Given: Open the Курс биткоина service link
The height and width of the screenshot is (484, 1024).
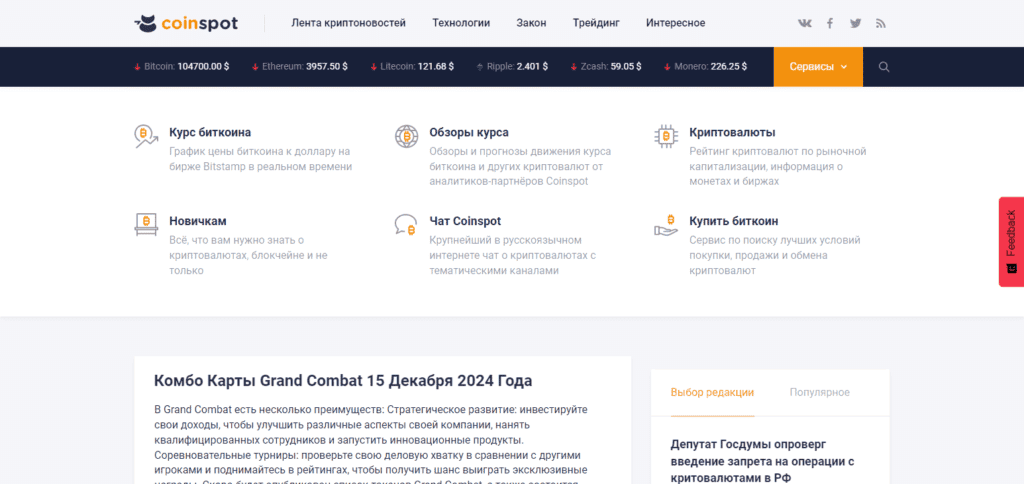Looking at the screenshot, I should 210,133.
